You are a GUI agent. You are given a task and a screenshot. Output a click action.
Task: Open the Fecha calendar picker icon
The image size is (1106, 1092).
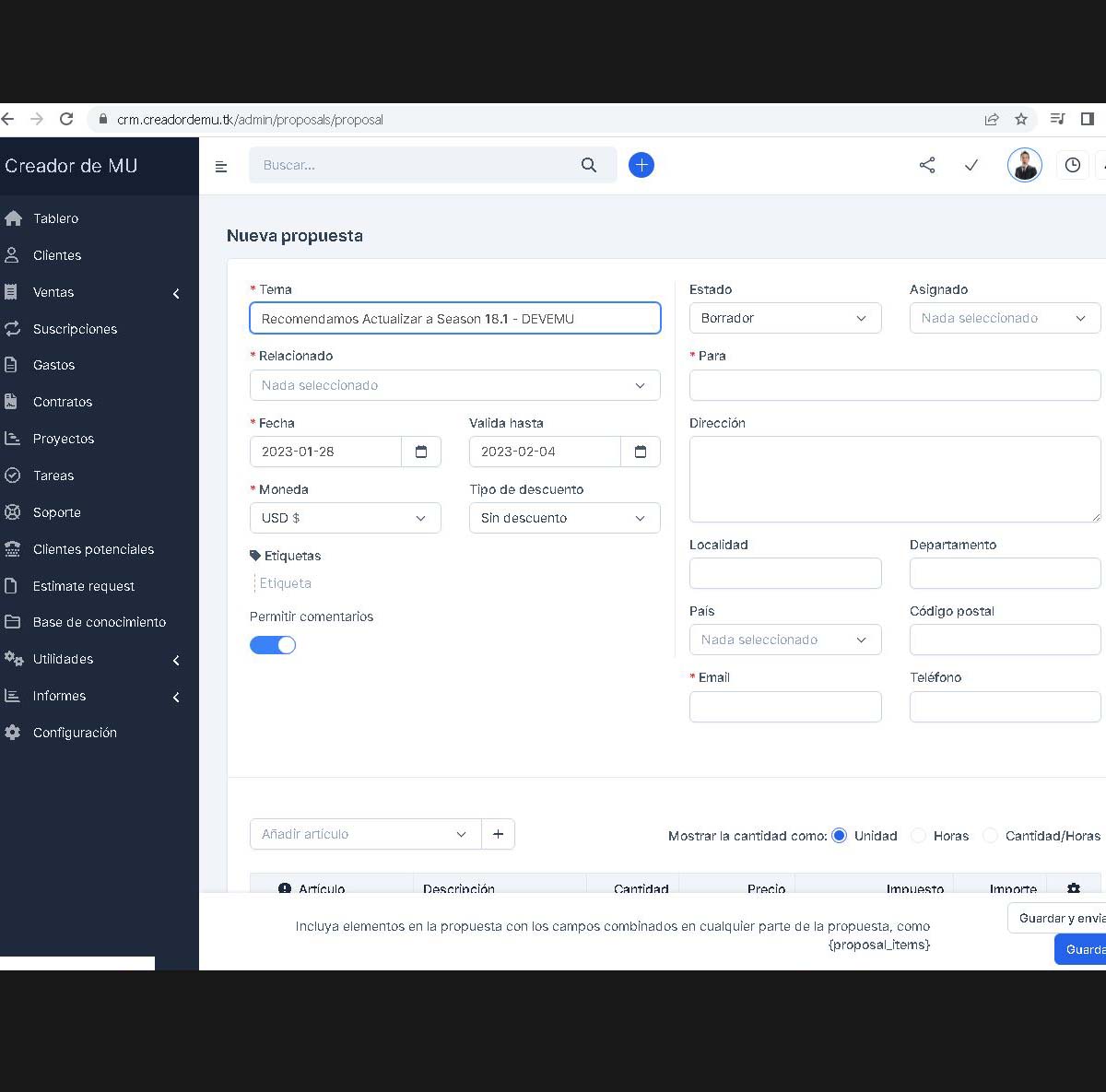421,452
